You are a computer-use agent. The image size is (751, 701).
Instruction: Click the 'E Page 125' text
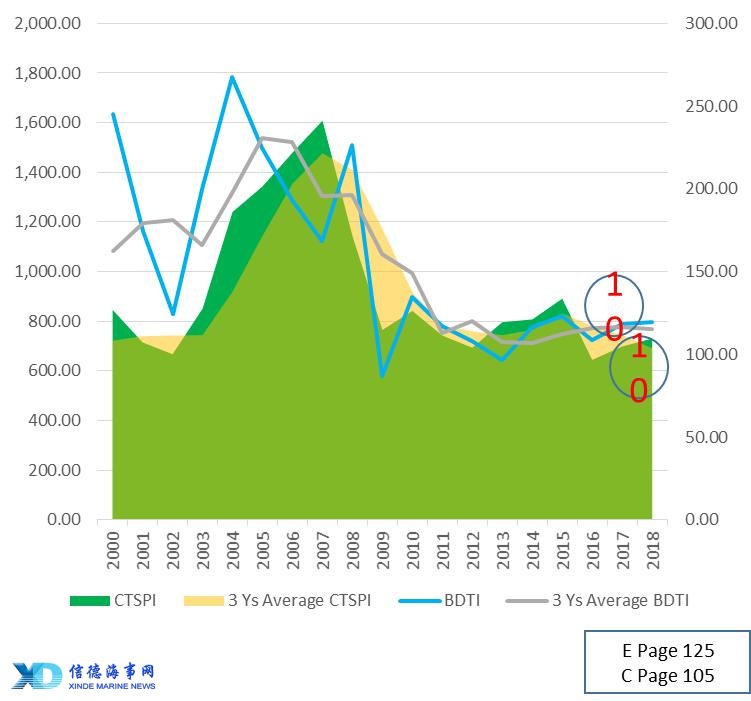tap(667, 651)
